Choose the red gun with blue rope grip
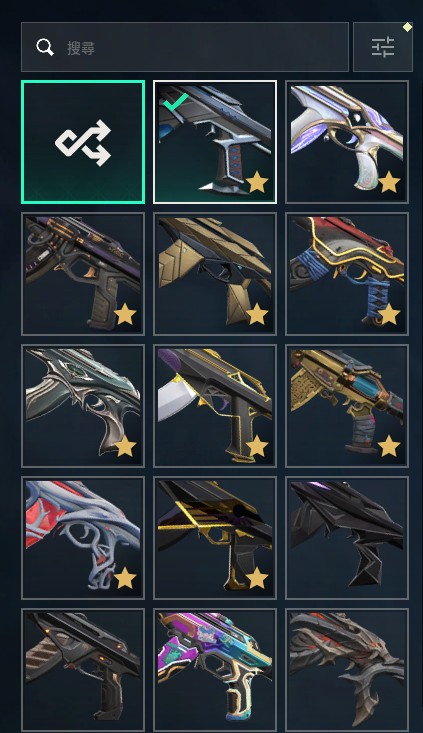The width and height of the screenshot is (423, 733). coord(347,274)
